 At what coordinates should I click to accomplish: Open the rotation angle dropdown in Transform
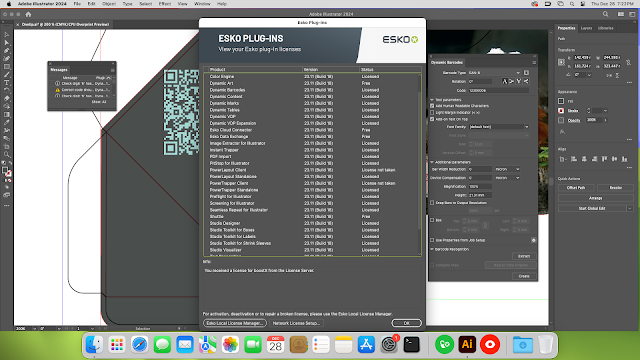[589, 75]
